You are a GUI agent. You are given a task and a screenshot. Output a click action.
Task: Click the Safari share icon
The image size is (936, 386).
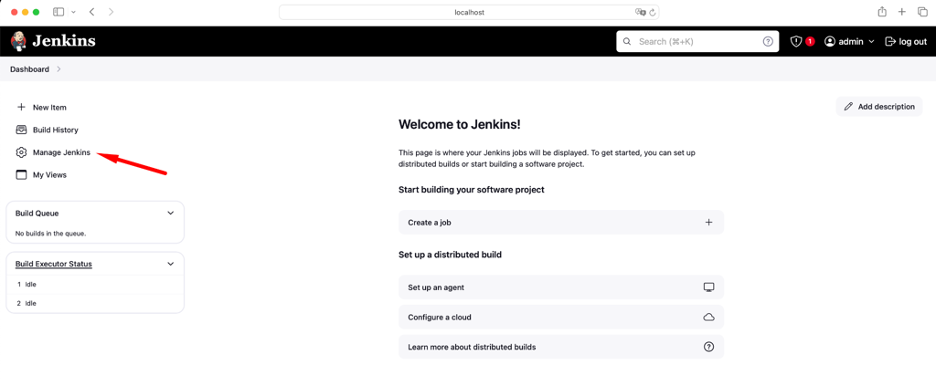point(882,11)
